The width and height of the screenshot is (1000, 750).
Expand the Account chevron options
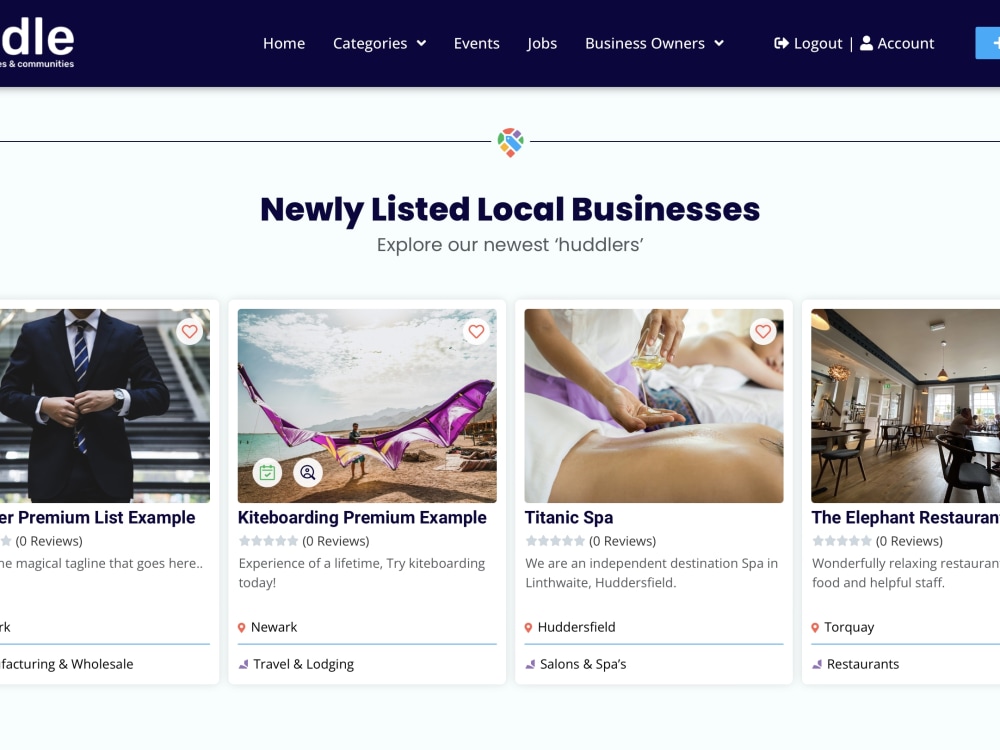pos(896,43)
